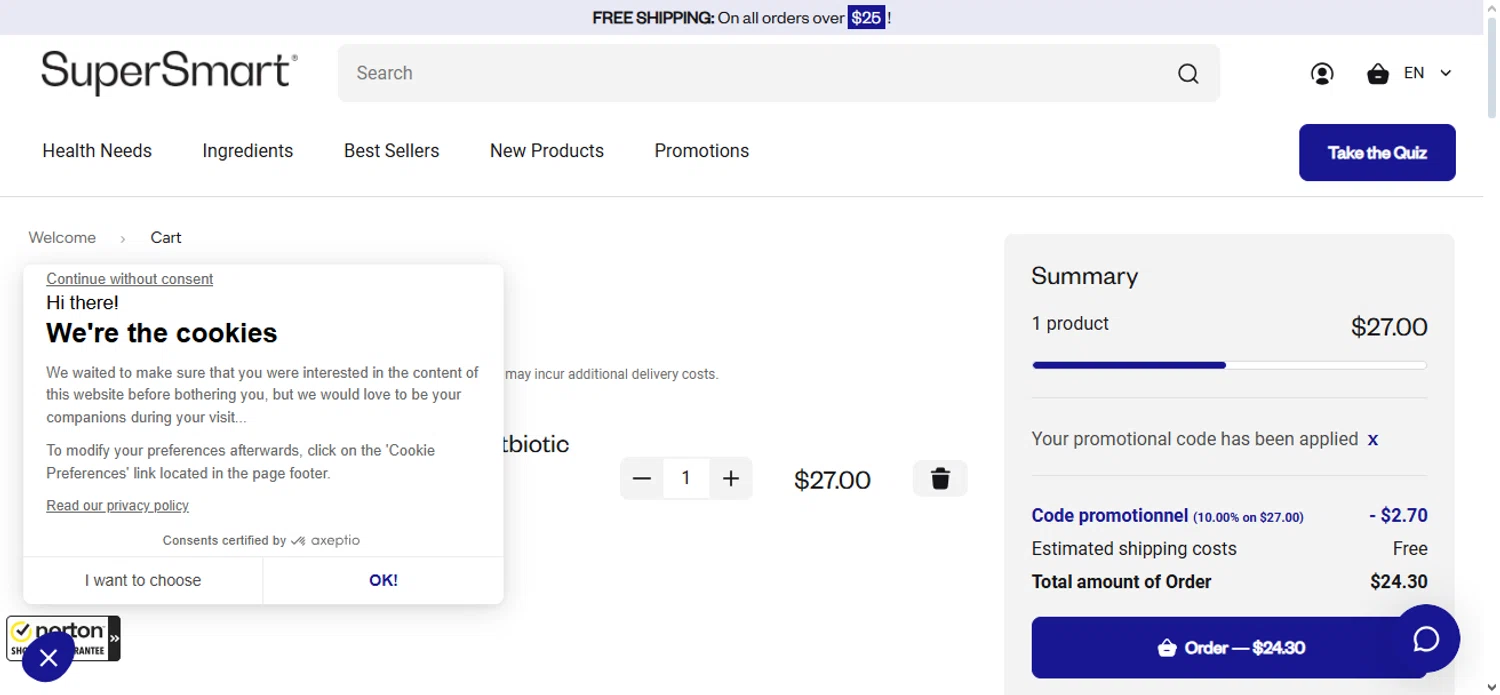This screenshot has width=1500, height=695.
Task: Click the We're the cookies heading
Action: (161, 333)
